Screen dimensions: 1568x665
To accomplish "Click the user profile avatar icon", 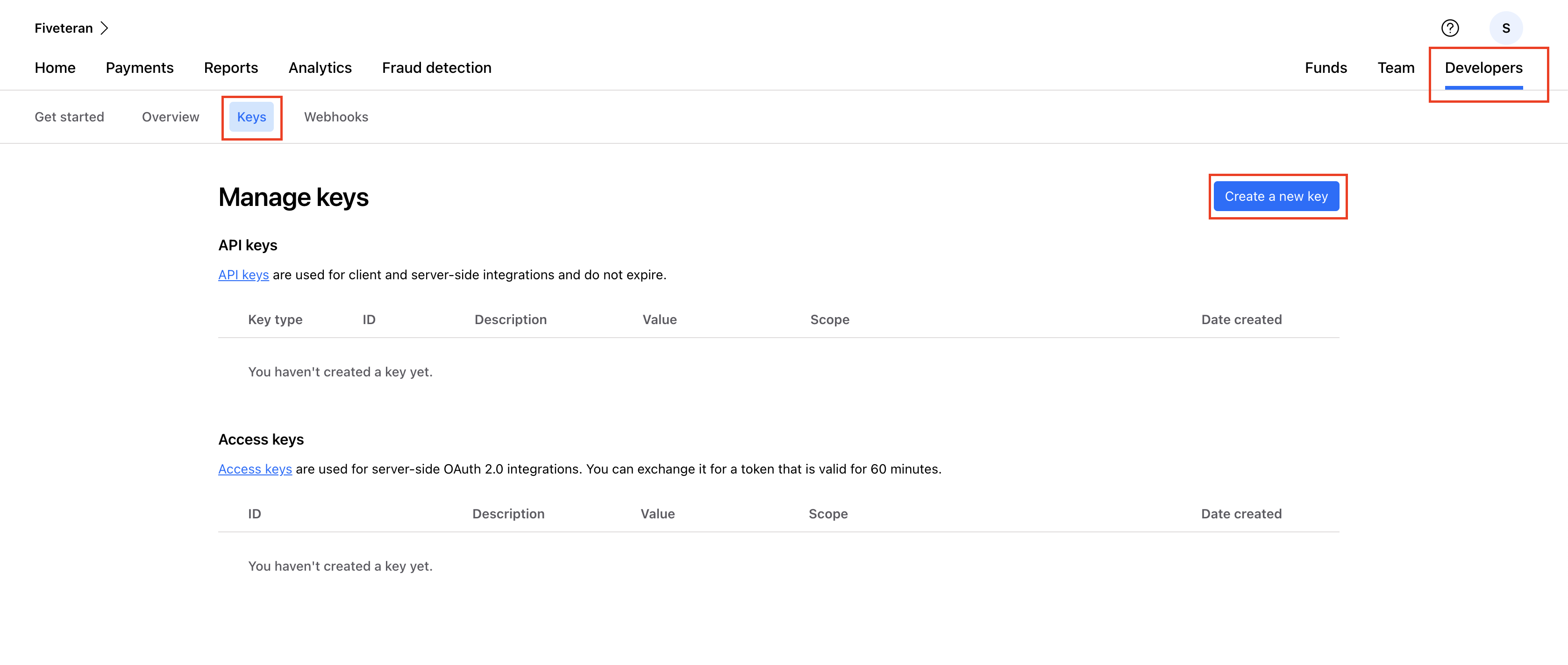I will point(1506,27).
